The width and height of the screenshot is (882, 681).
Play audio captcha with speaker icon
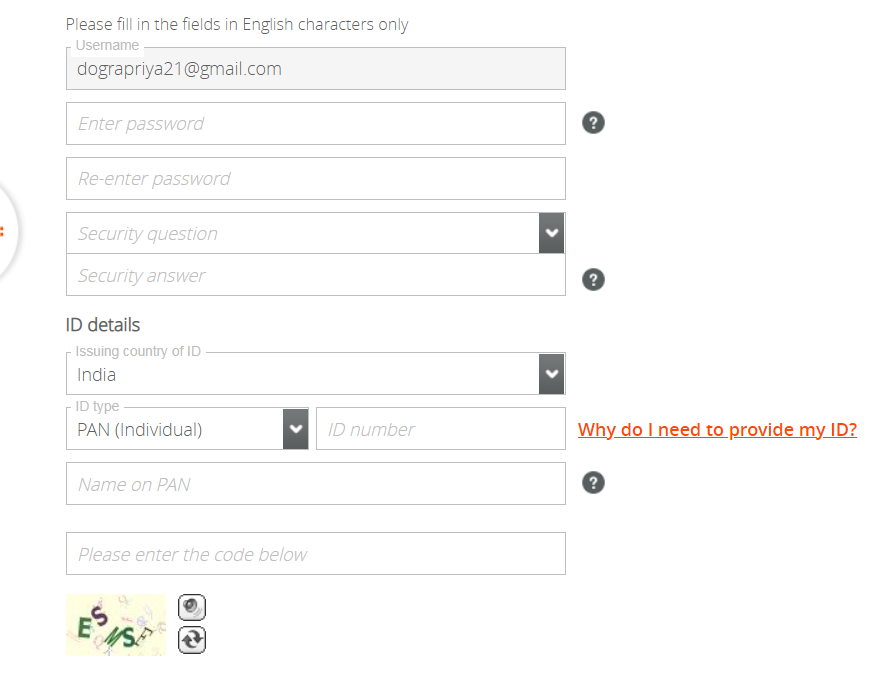click(x=192, y=607)
